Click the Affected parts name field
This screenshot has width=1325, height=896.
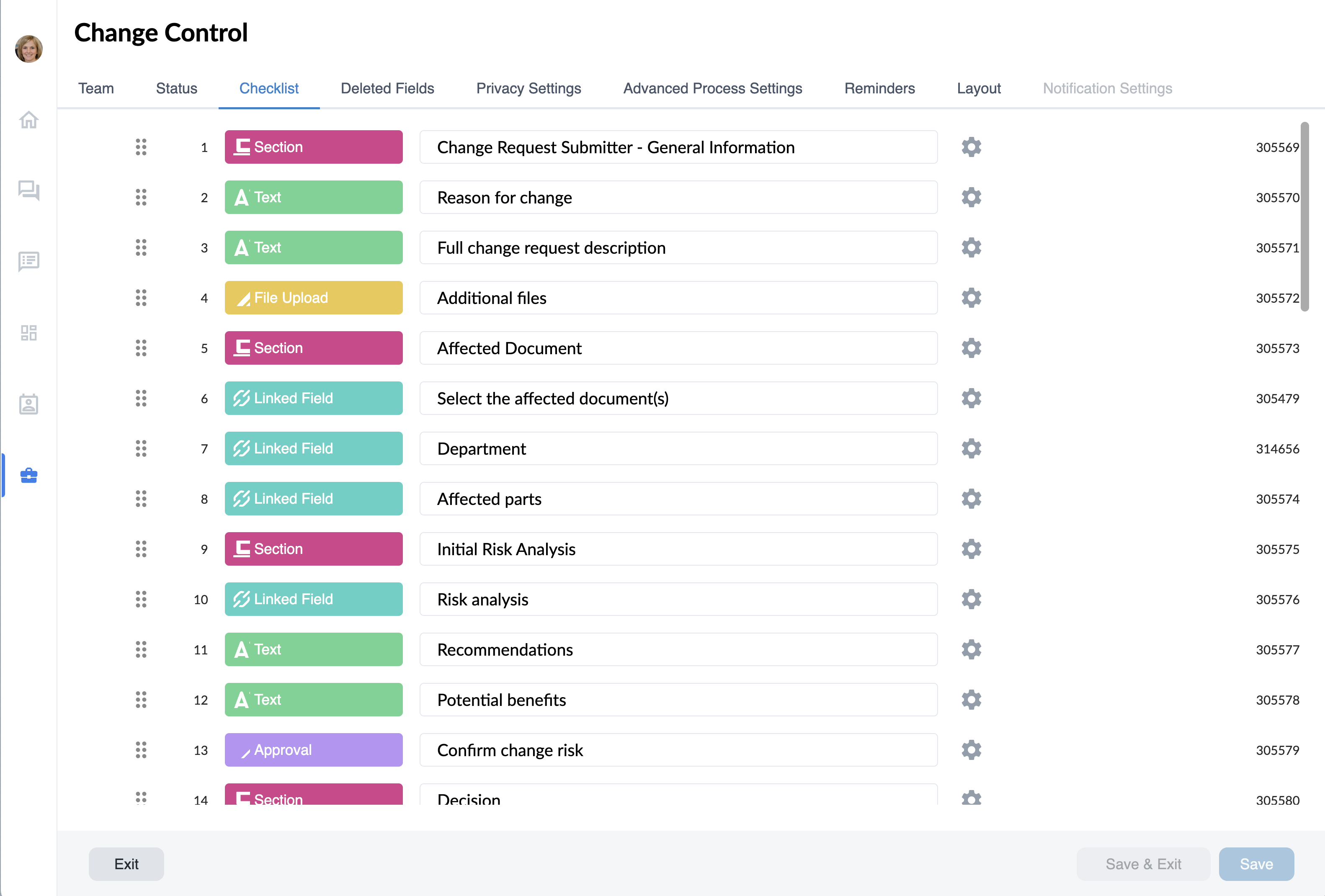pos(678,499)
